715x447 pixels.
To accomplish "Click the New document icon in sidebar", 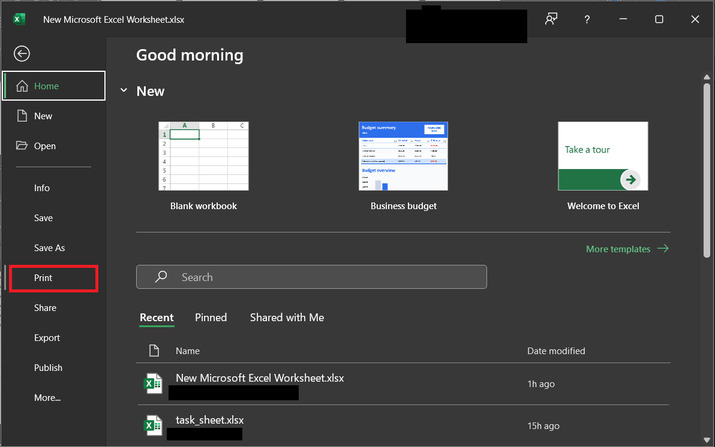I will [22, 116].
